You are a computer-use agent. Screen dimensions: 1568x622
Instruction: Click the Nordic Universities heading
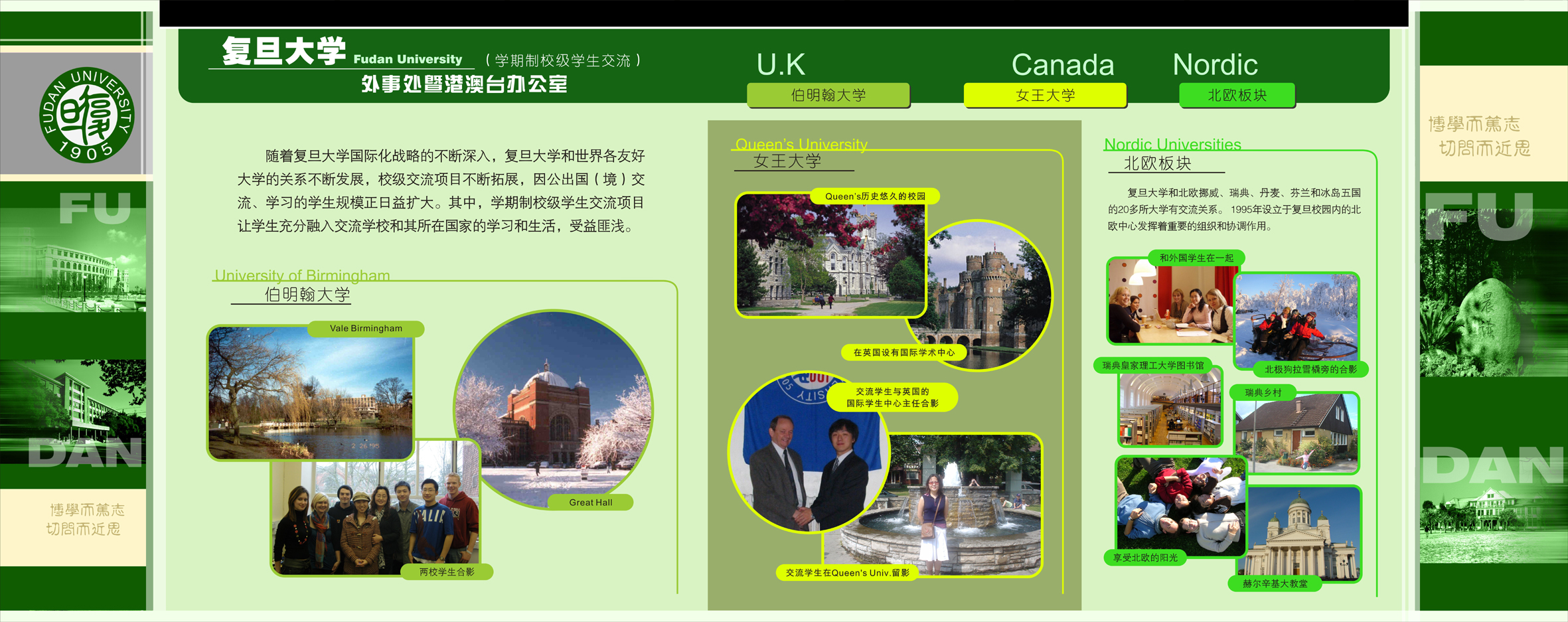pos(1172,144)
